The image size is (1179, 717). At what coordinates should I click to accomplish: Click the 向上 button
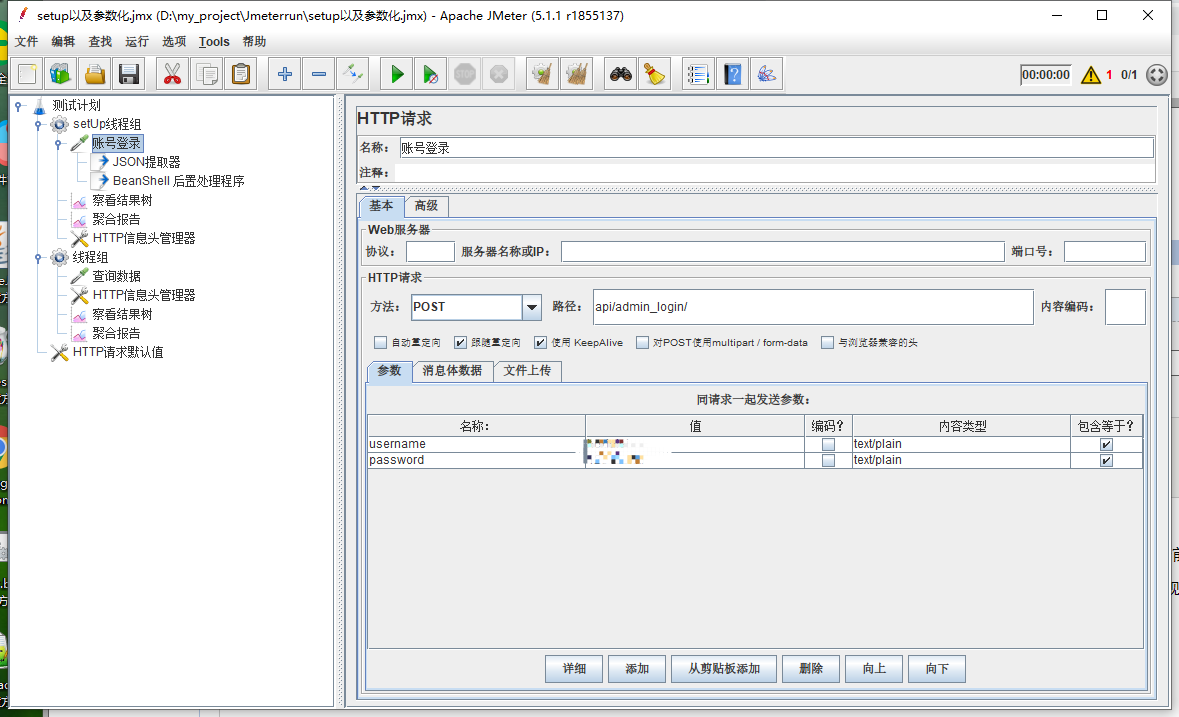click(874, 669)
